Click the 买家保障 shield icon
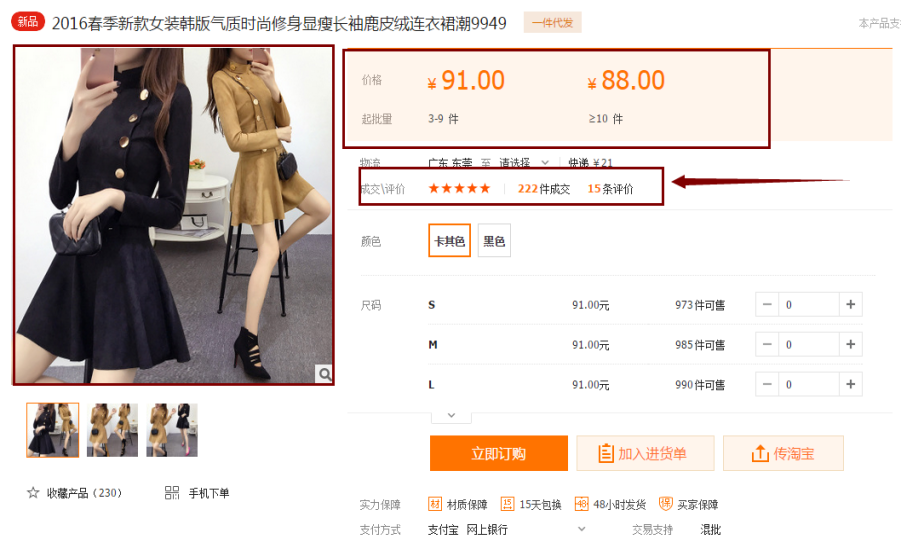The height and width of the screenshot is (549, 901). [666, 504]
